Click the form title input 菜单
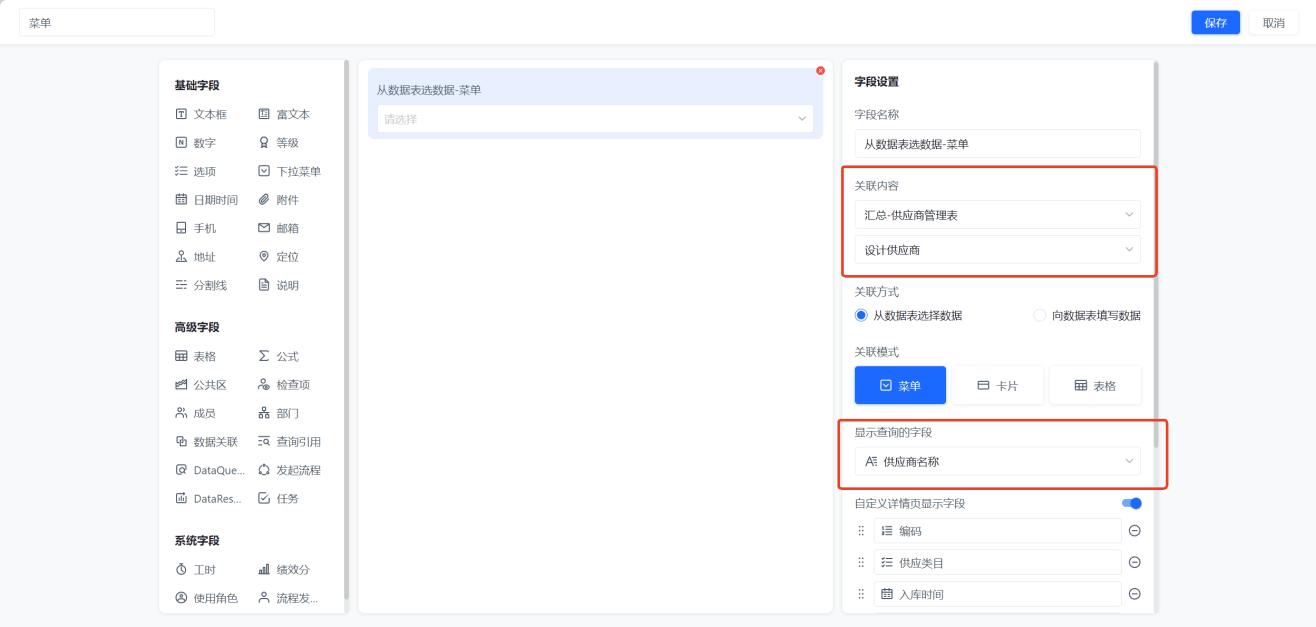The width and height of the screenshot is (1316, 627). click(117, 23)
